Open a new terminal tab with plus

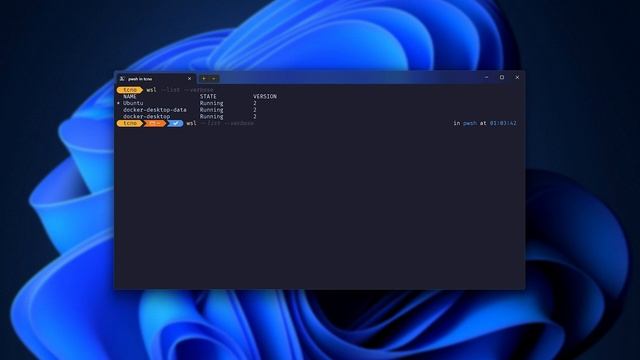(204, 78)
